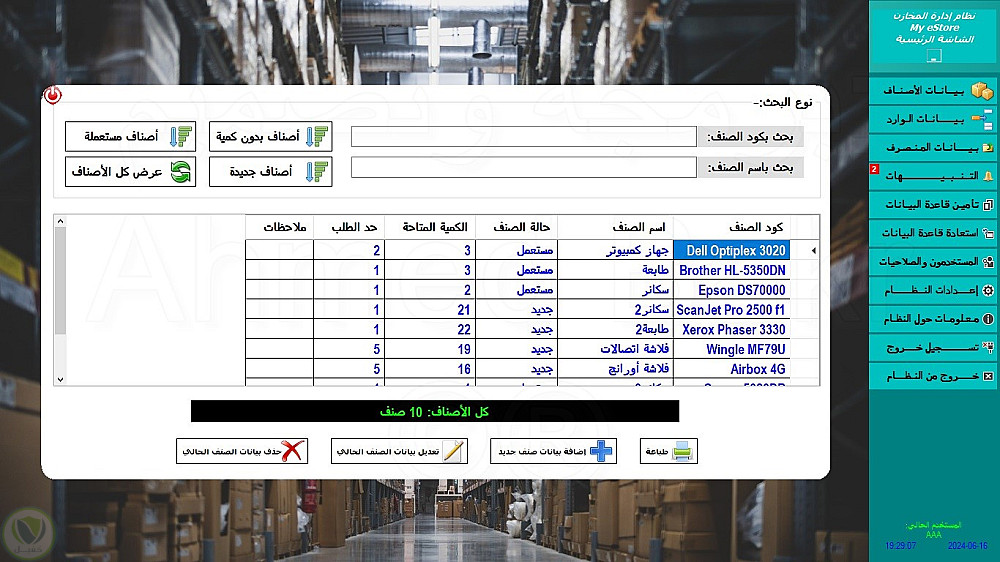The width and height of the screenshot is (1000, 562).
Task: Click the info icon beside معلومات حول النظام
Action: (x=988, y=319)
